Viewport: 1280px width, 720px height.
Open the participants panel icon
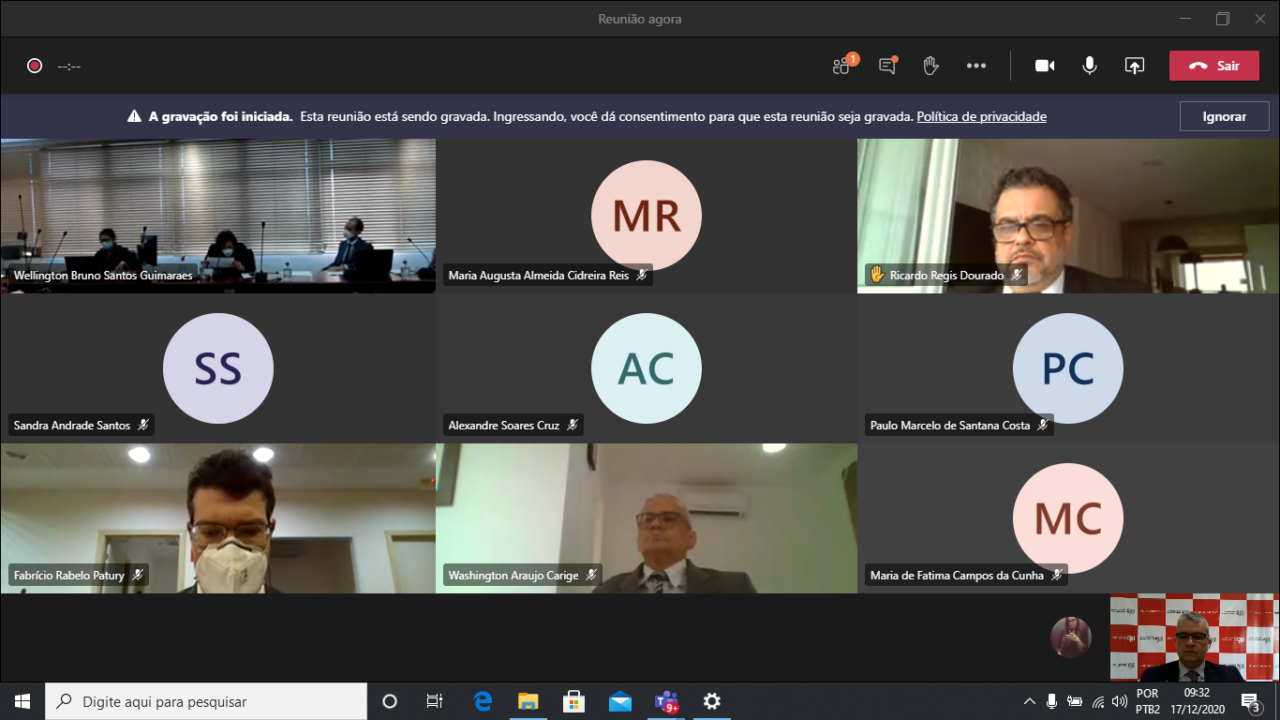tap(843, 66)
